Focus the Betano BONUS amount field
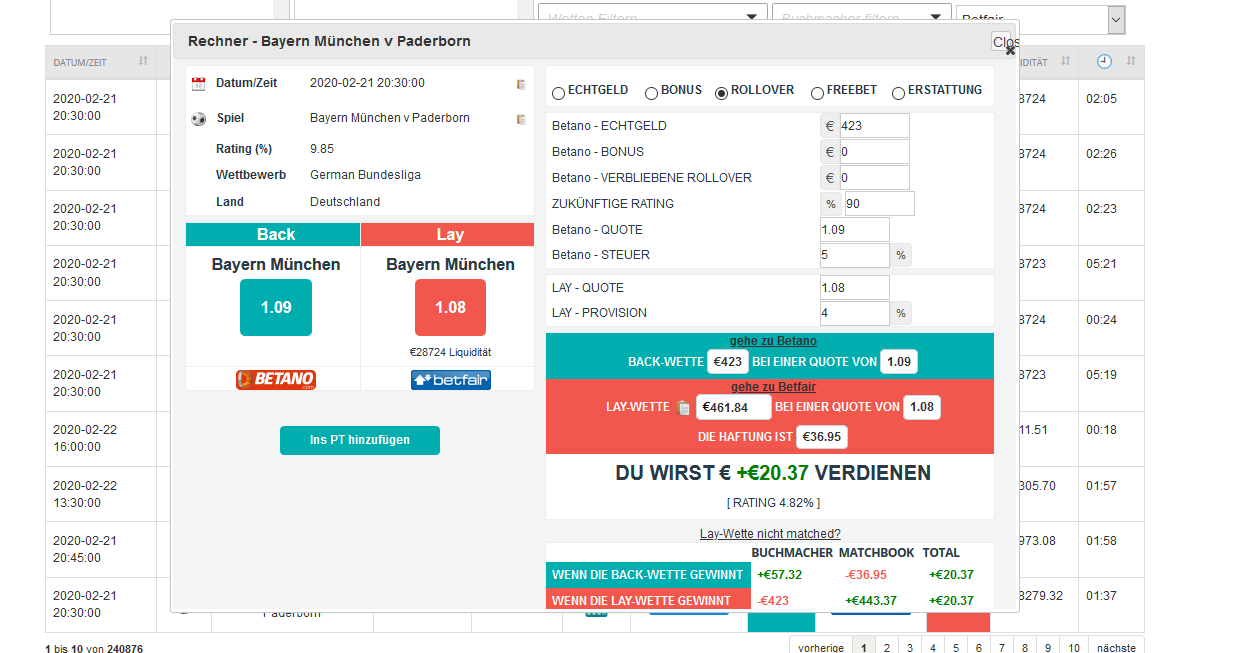The width and height of the screenshot is (1247, 653). [x=874, y=152]
